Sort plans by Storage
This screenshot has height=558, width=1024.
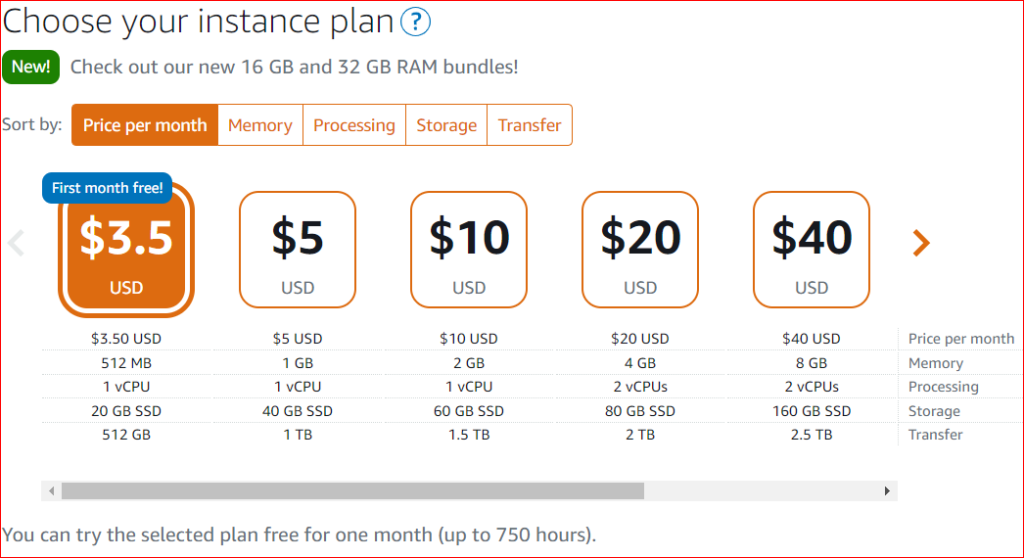446,125
